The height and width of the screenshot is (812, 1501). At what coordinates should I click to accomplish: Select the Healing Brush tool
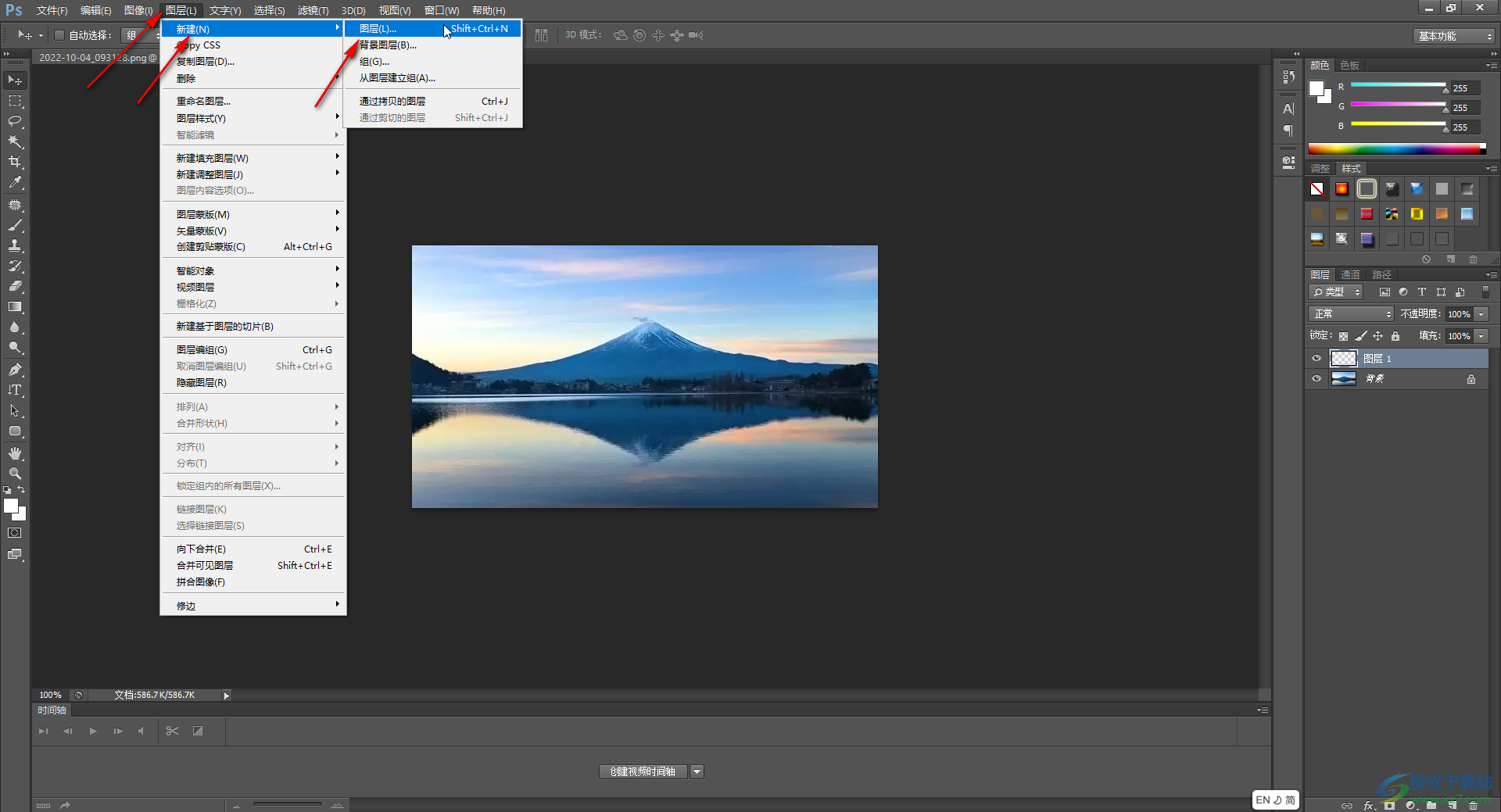click(x=15, y=205)
